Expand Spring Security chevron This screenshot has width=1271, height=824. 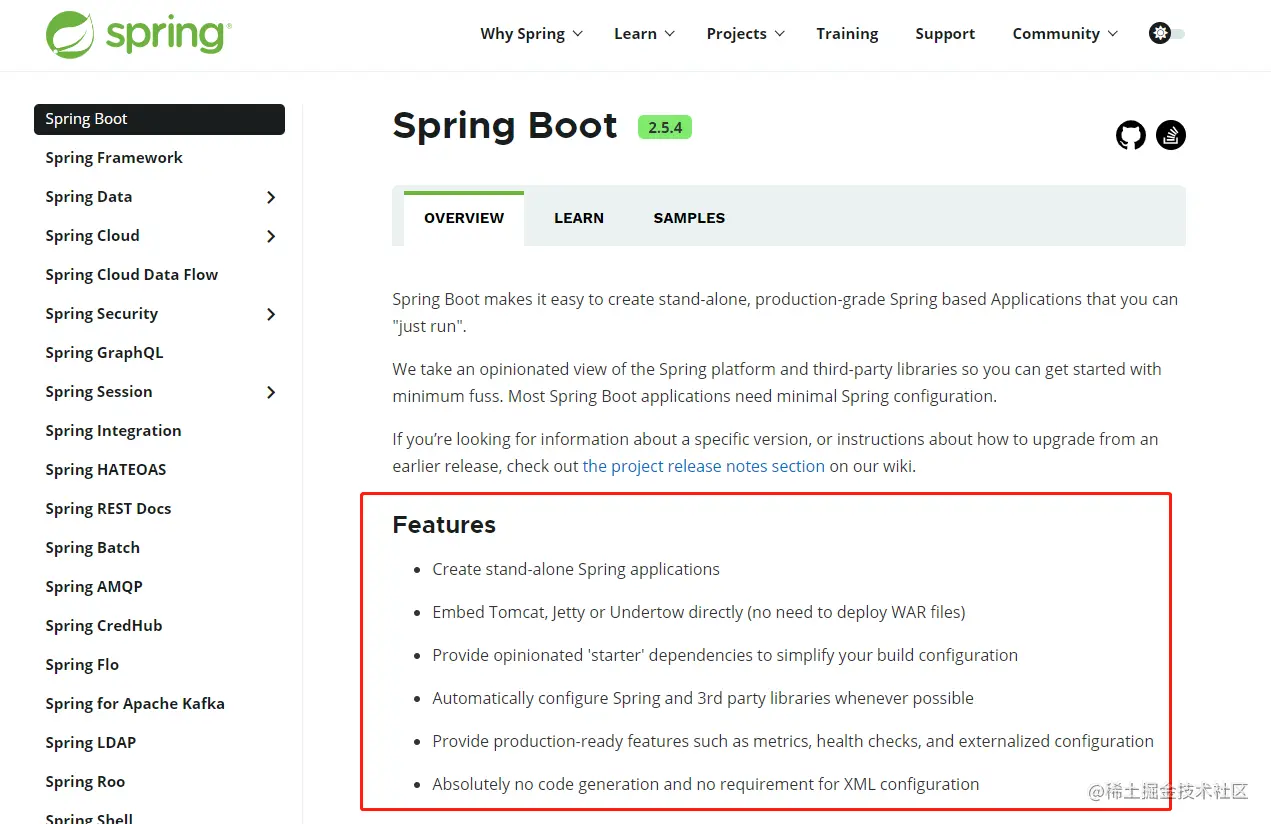271,314
